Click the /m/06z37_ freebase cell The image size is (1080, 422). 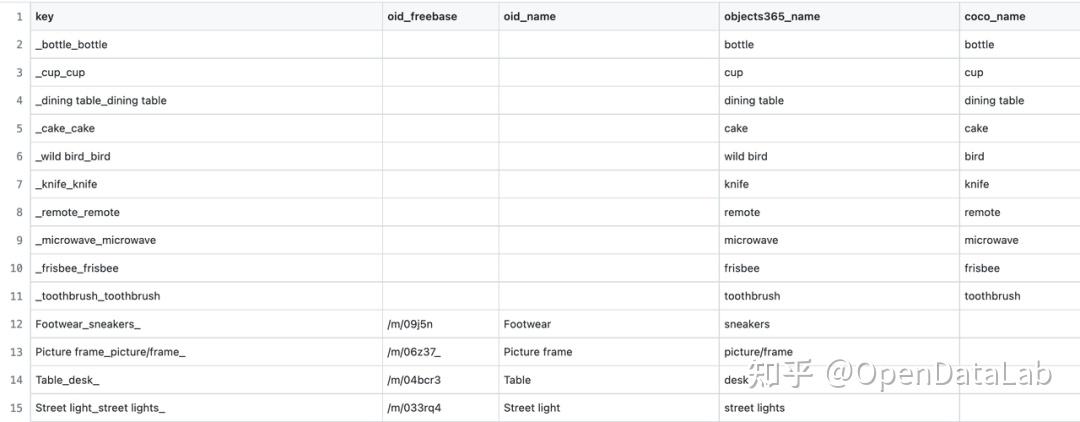click(440, 352)
